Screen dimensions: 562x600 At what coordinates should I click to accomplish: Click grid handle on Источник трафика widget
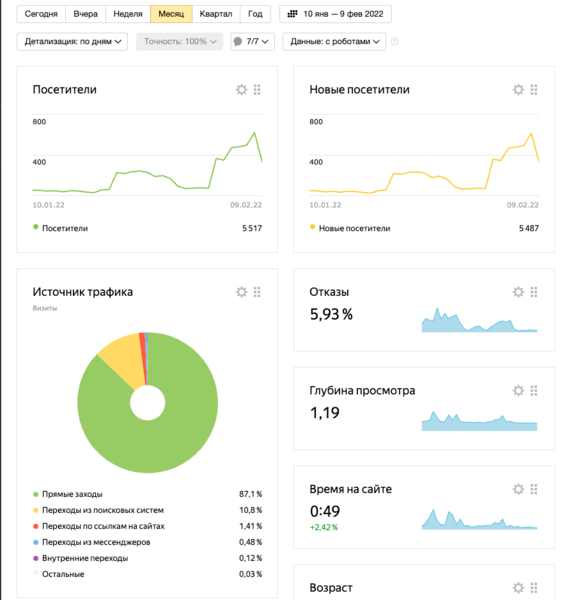(x=257, y=292)
